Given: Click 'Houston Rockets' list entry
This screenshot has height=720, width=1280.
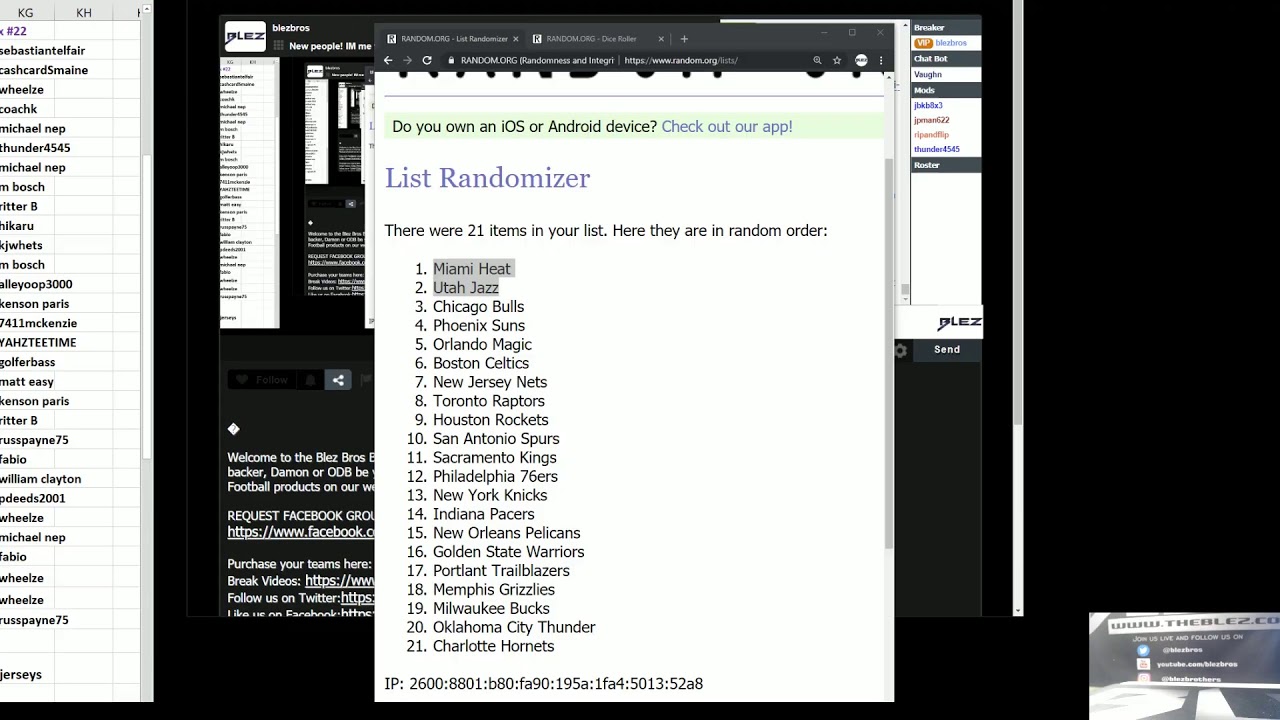Looking at the screenshot, I should (491, 420).
